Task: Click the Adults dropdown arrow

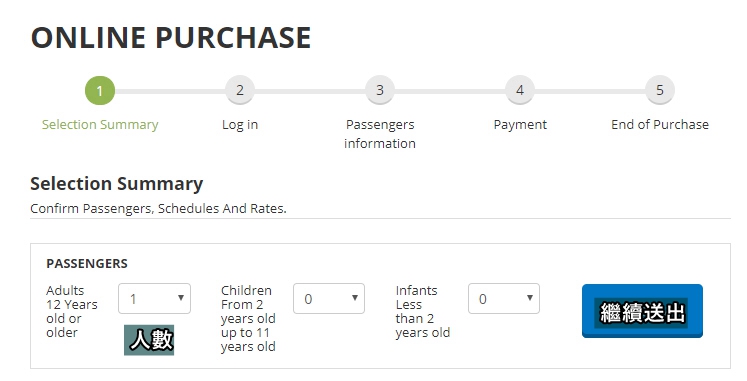Action: (x=181, y=298)
